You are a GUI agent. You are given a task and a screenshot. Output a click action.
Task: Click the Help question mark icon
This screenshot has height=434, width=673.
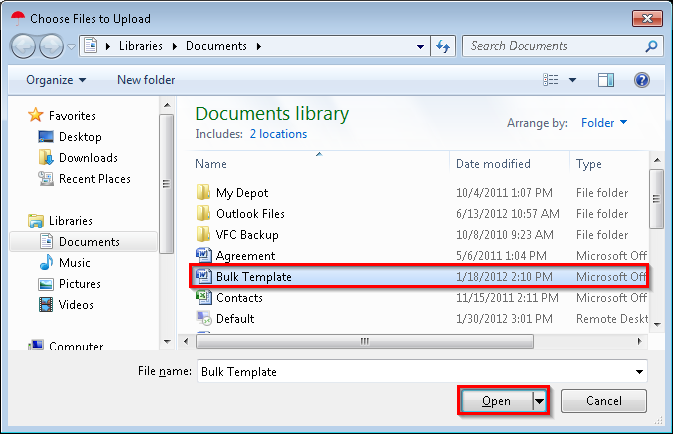pos(642,80)
